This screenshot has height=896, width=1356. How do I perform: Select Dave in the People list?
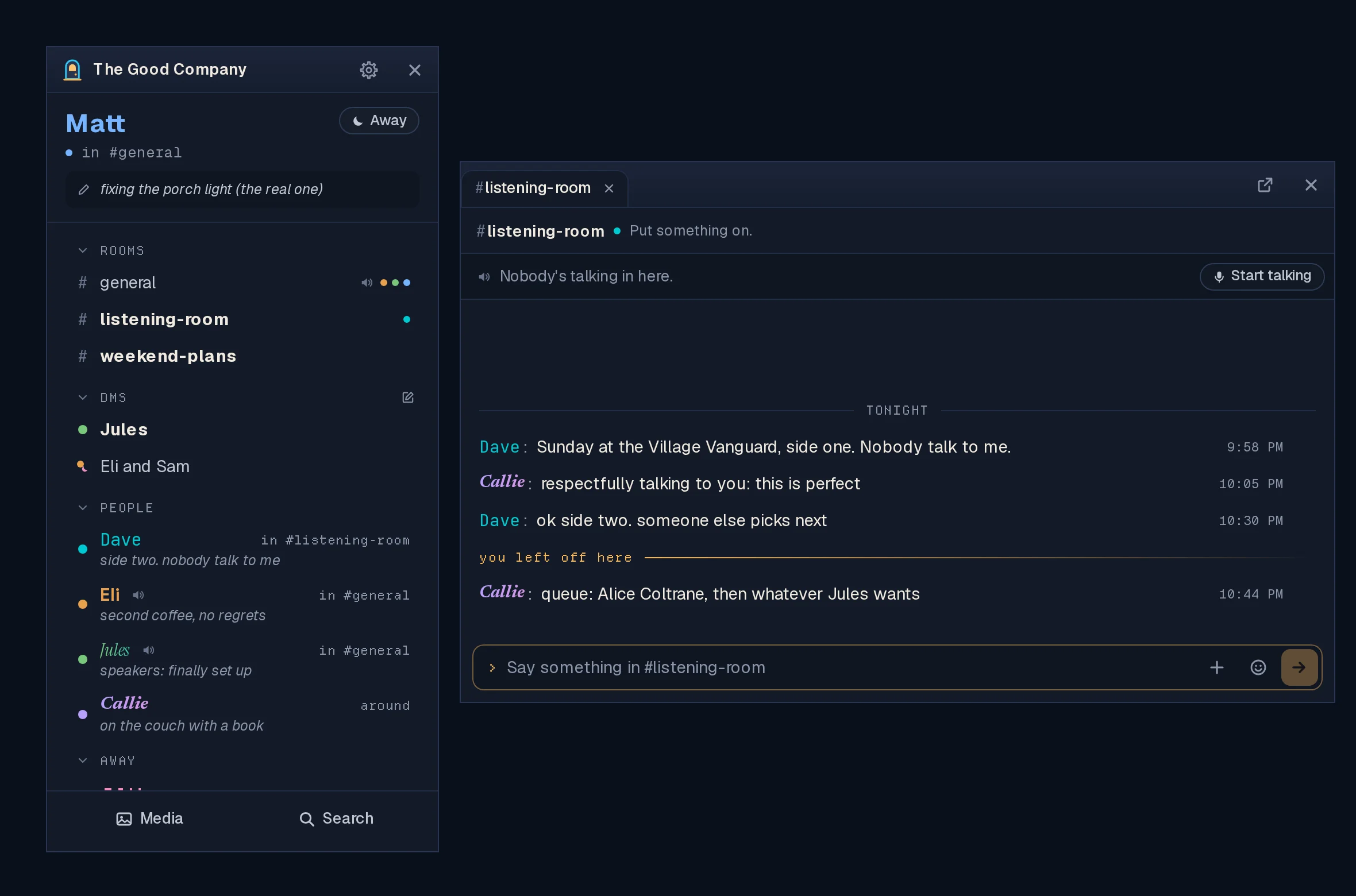tap(244, 549)
